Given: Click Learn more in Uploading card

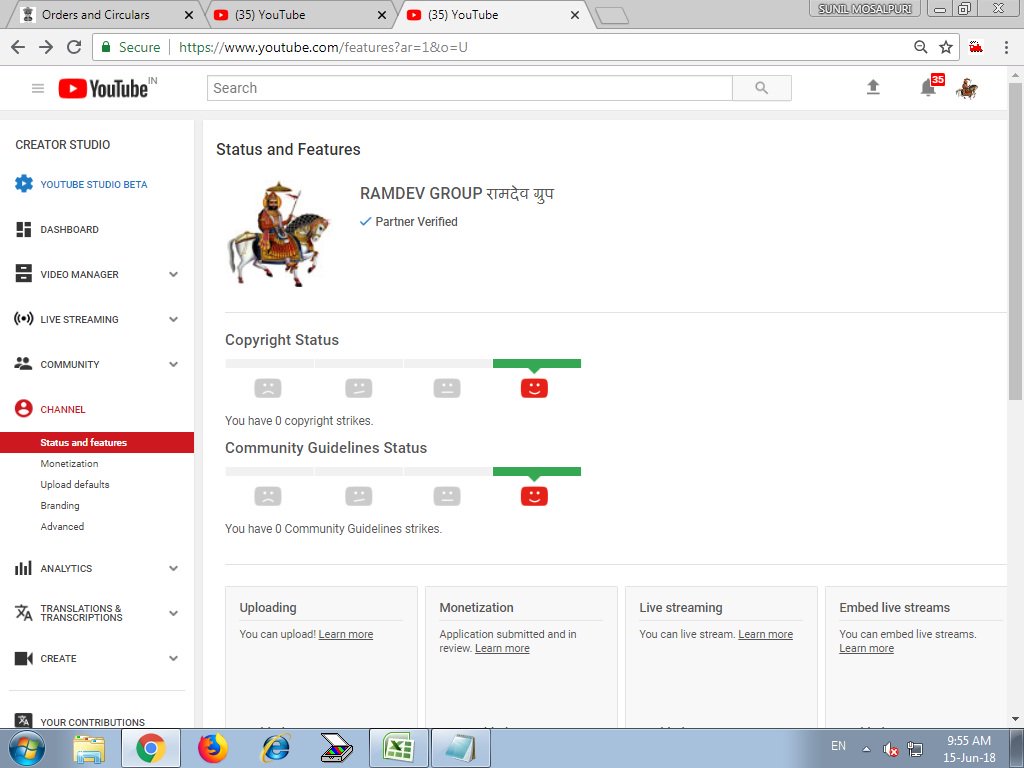Looking at the screenshot, I should (x=345, y=634).
